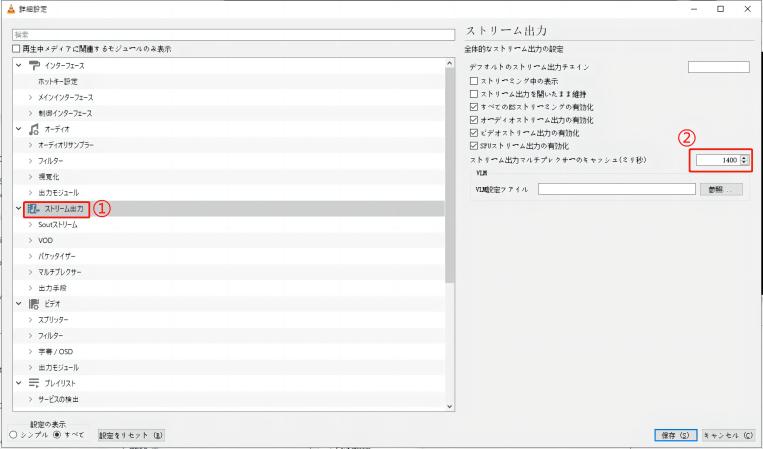Click the Stream output (ストリーム出力) category icon
The image size is (763, 449).
(x=33, y=209)
